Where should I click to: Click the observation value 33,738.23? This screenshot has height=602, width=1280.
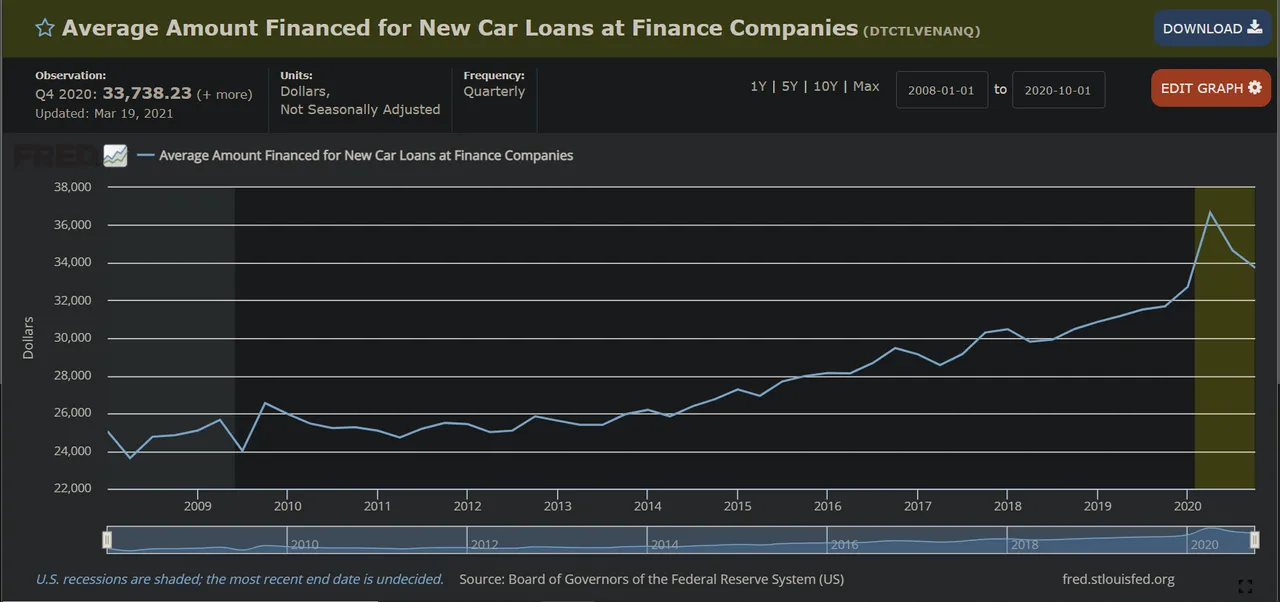point(147,93)
